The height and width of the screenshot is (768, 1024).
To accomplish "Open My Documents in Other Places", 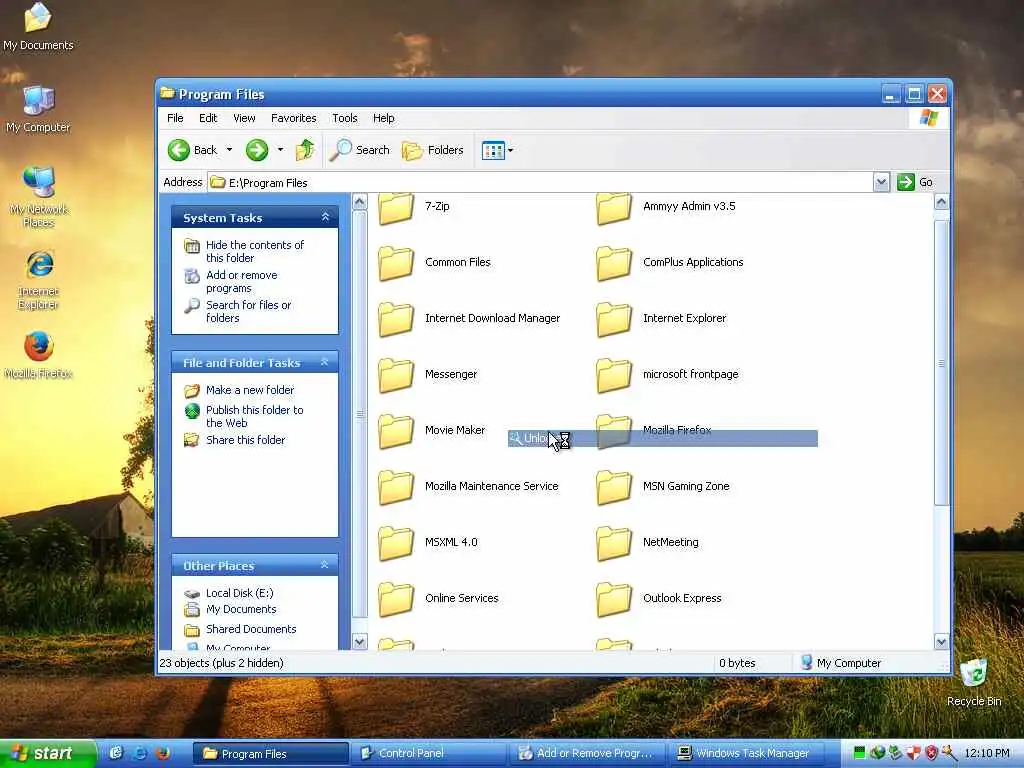I will coord(241,609).
